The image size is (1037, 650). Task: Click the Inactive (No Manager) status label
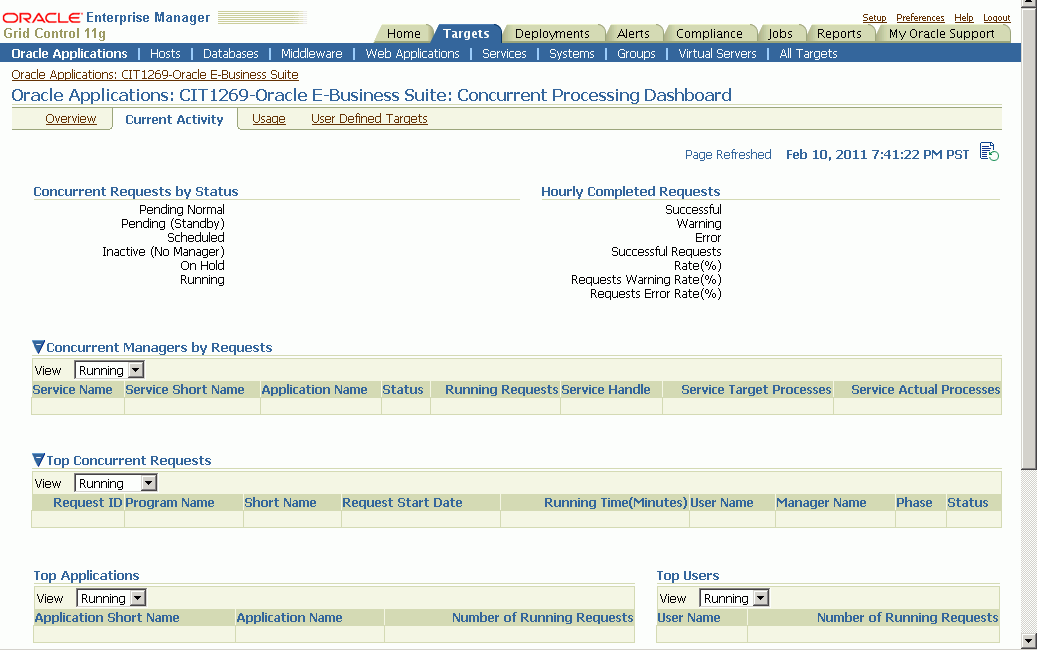point(163,252)
